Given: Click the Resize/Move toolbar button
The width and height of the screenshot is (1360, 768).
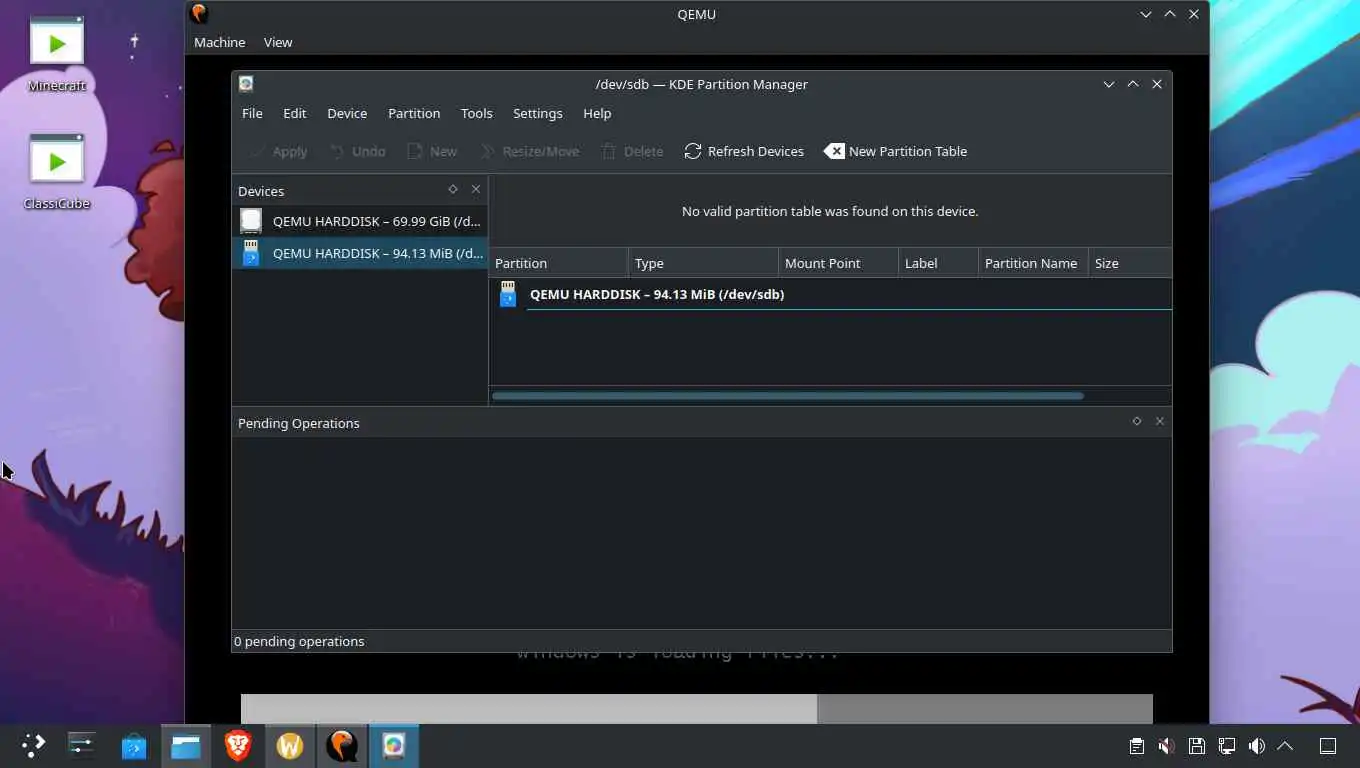Looking at the screenshot, I should [x=529, y=151].
